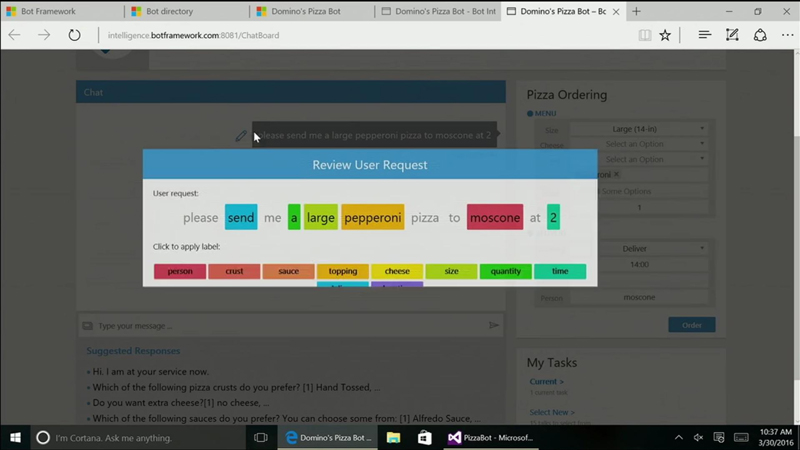Open the Store app from taskbar
Viewport: 800px width, 450px height.
pos(424,438)
